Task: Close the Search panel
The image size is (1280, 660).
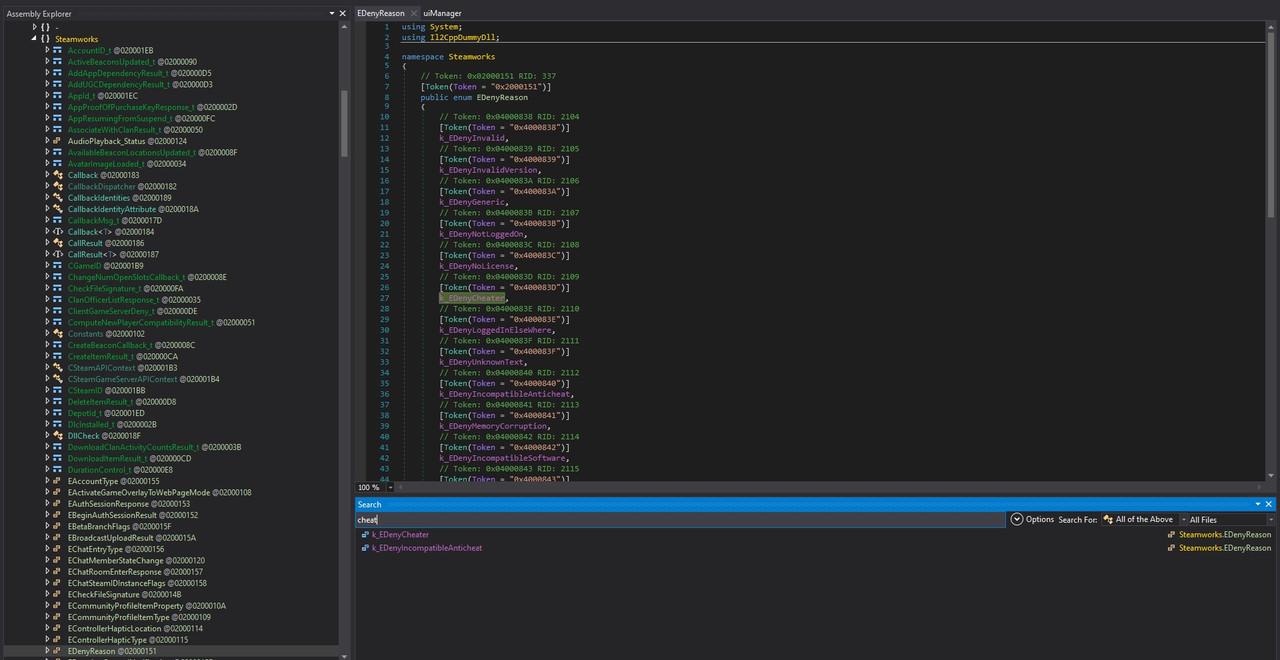Action: [x=1269, y=504]
